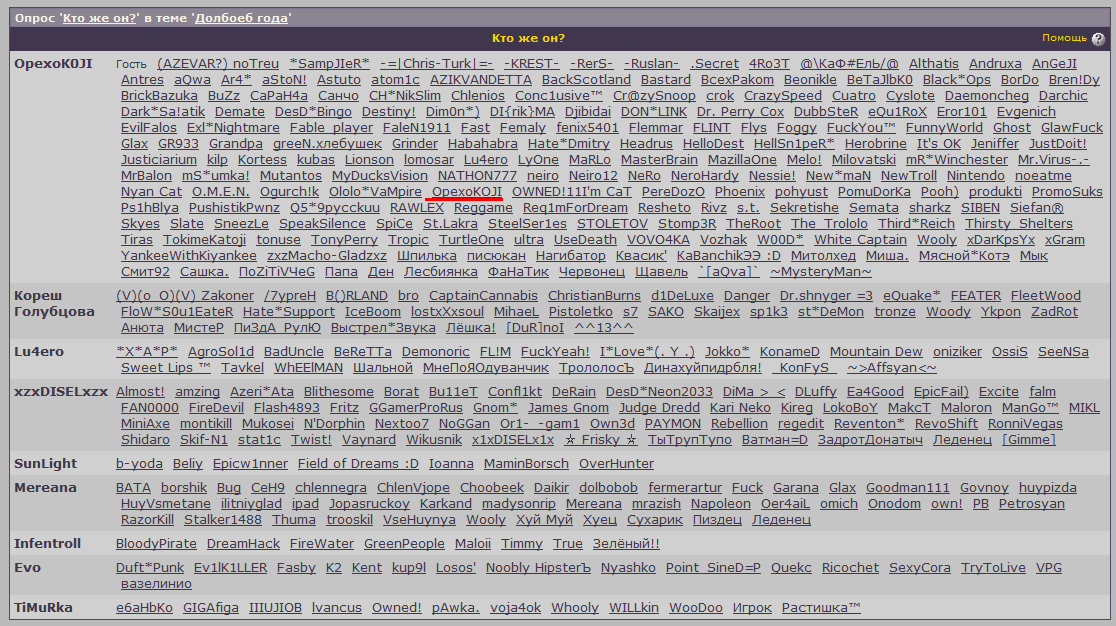Click voter 'Нагибатор'
Viewport: 1116px width, 626px height.
click(571, 255)
